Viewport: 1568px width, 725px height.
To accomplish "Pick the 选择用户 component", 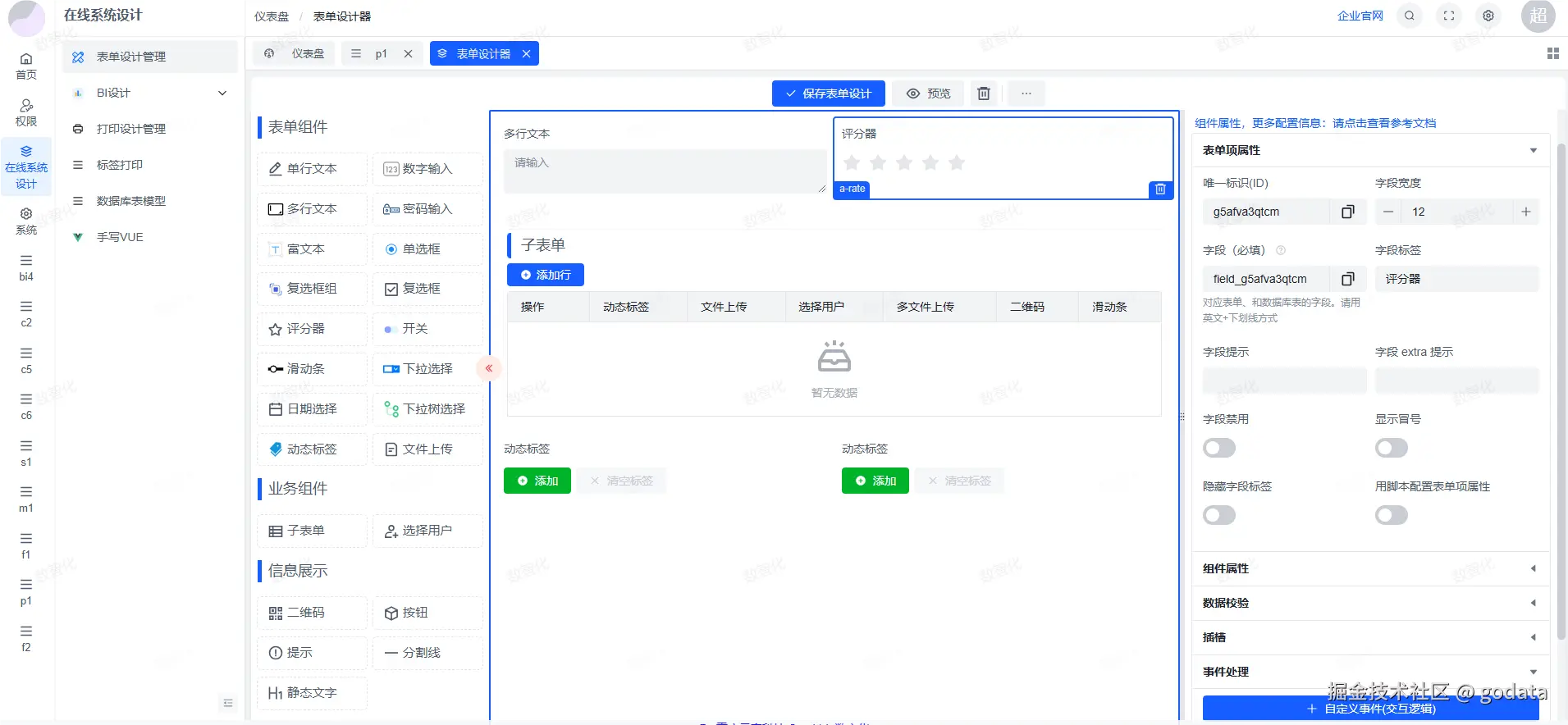I will tap(427, 531).
